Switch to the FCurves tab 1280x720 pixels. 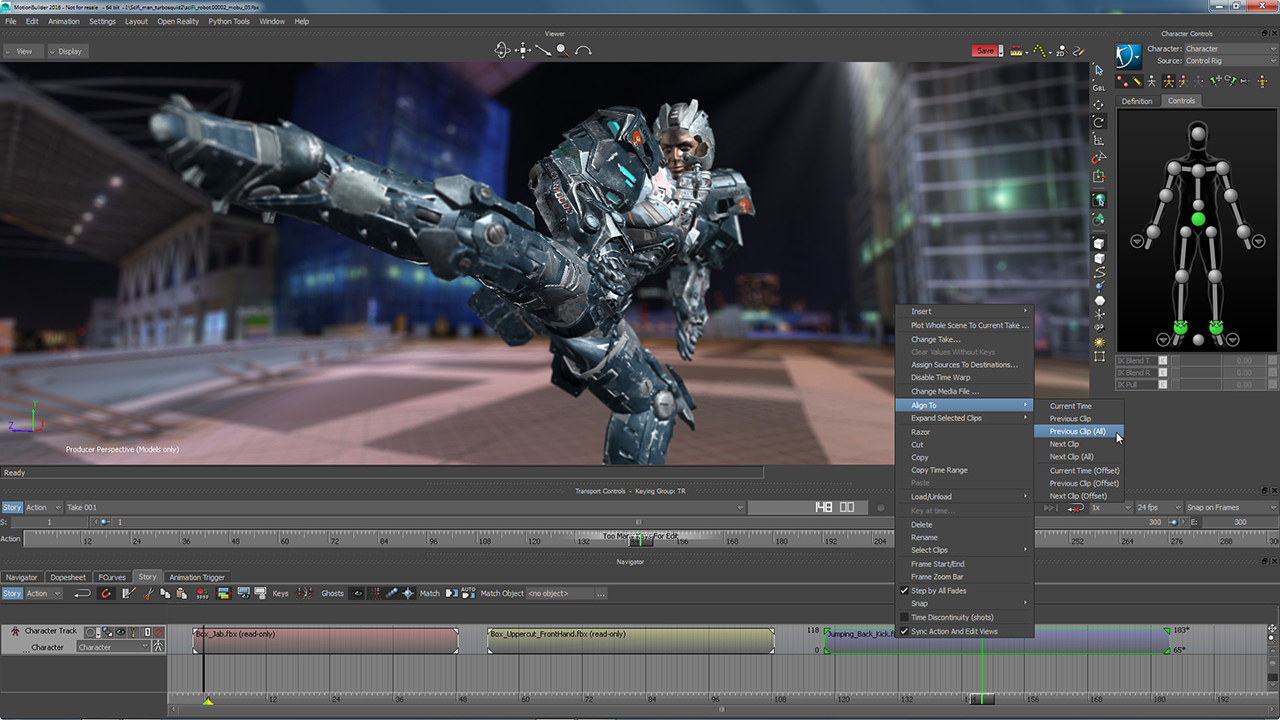pyautogui.click(x=112, y=577)
